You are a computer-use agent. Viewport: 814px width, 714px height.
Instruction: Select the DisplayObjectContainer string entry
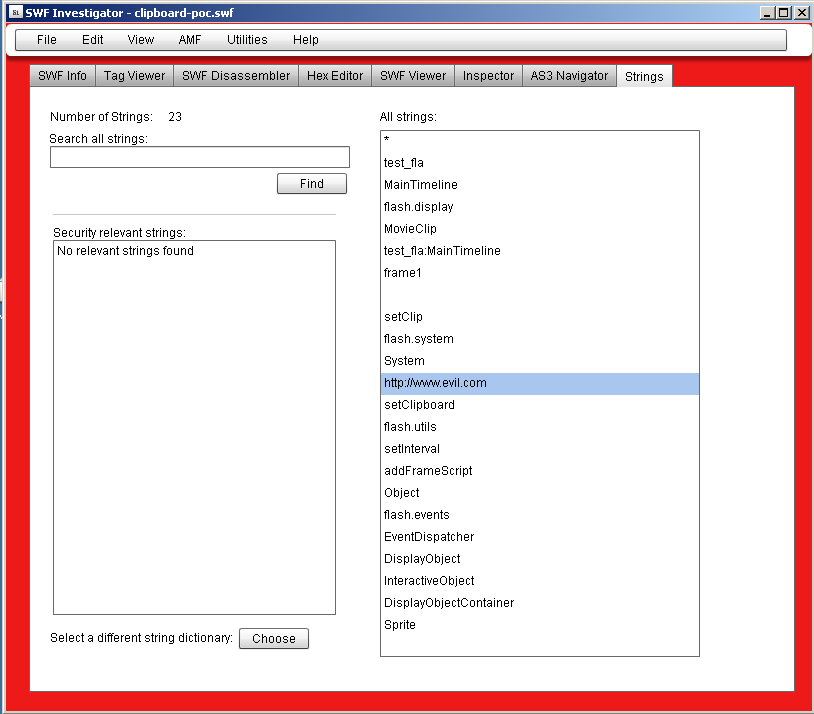[449, 603]
